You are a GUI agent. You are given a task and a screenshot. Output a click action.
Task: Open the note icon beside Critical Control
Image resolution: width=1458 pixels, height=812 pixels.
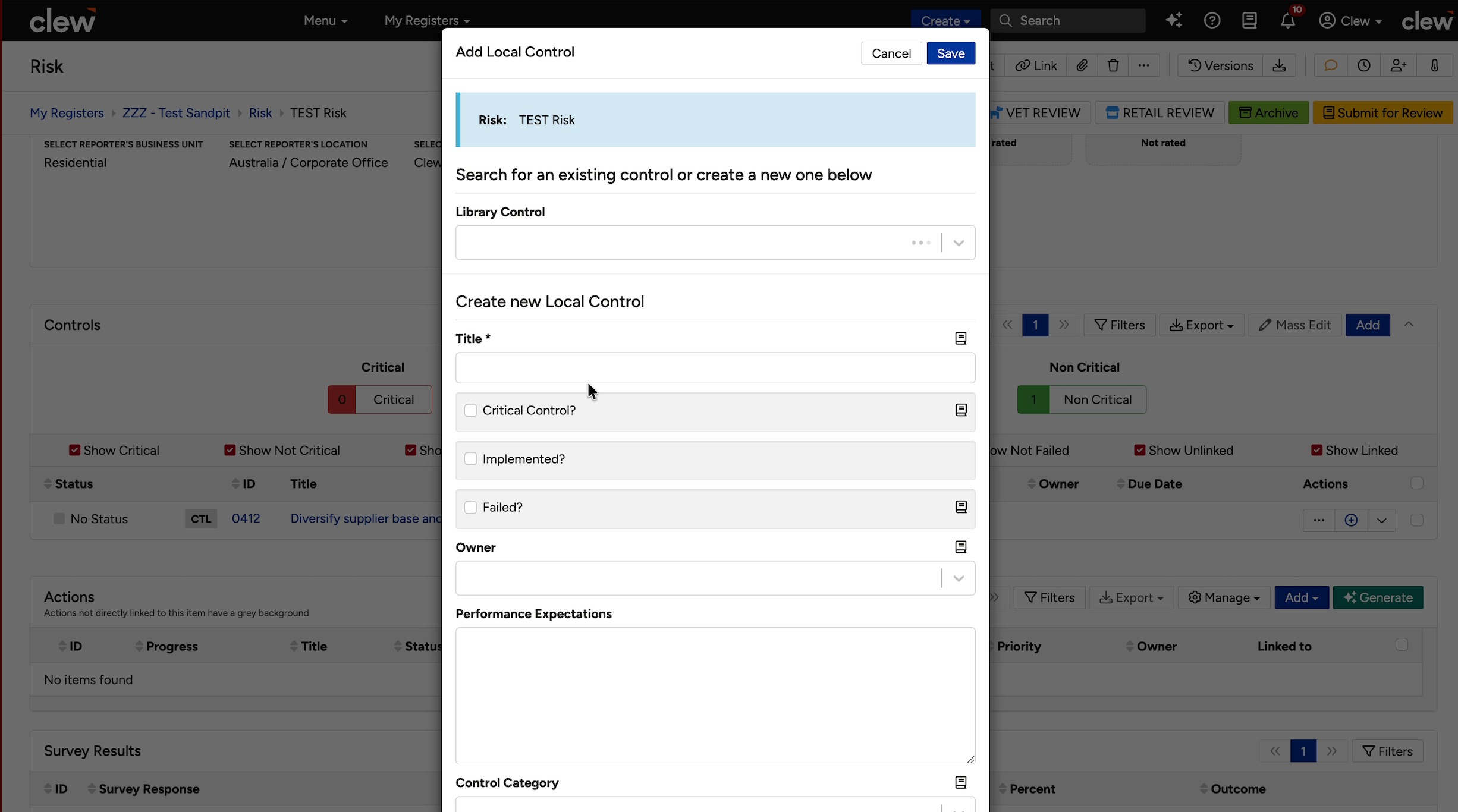961,410
